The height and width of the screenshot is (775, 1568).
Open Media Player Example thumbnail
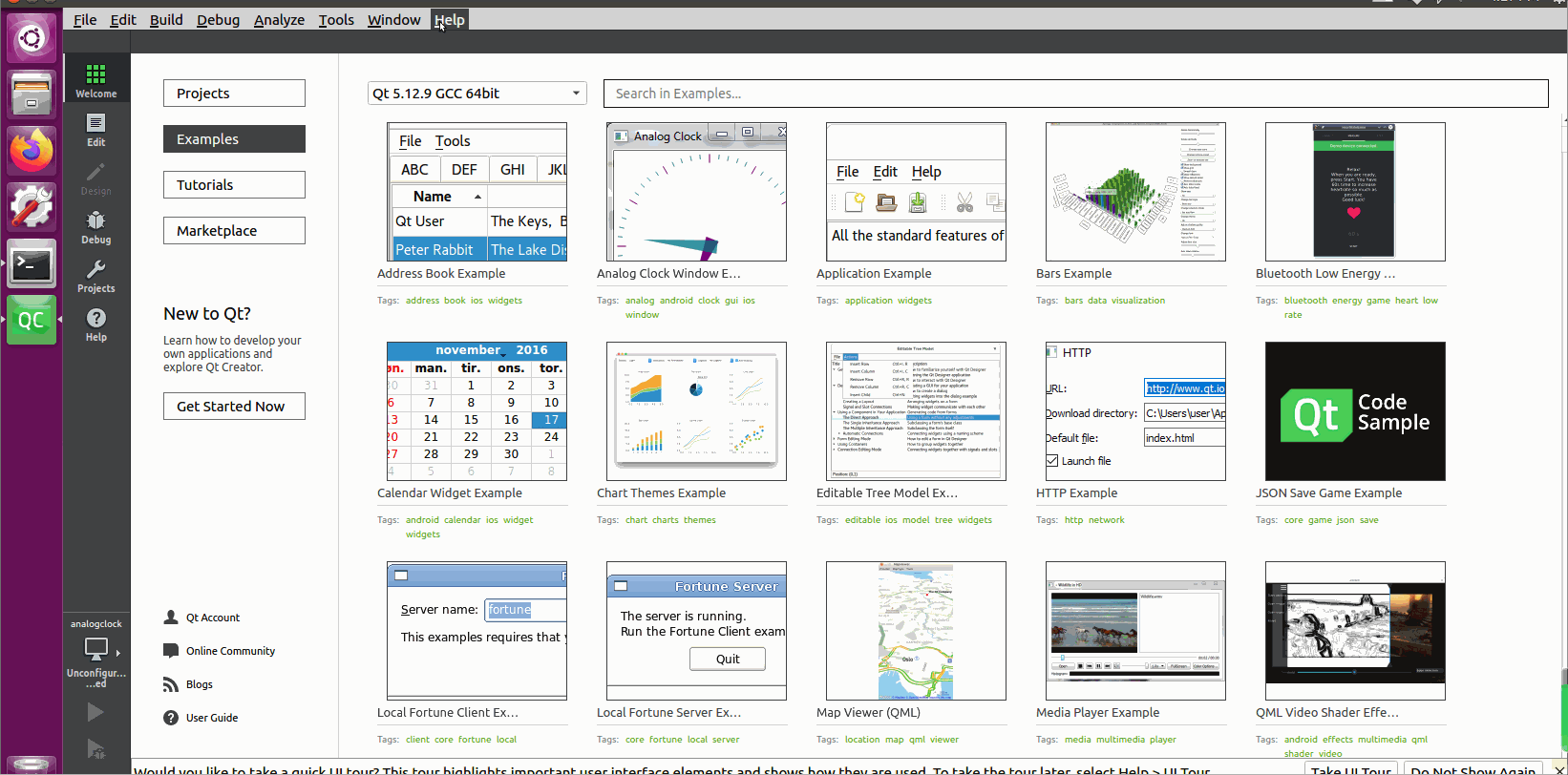(x=1135, y=631)
